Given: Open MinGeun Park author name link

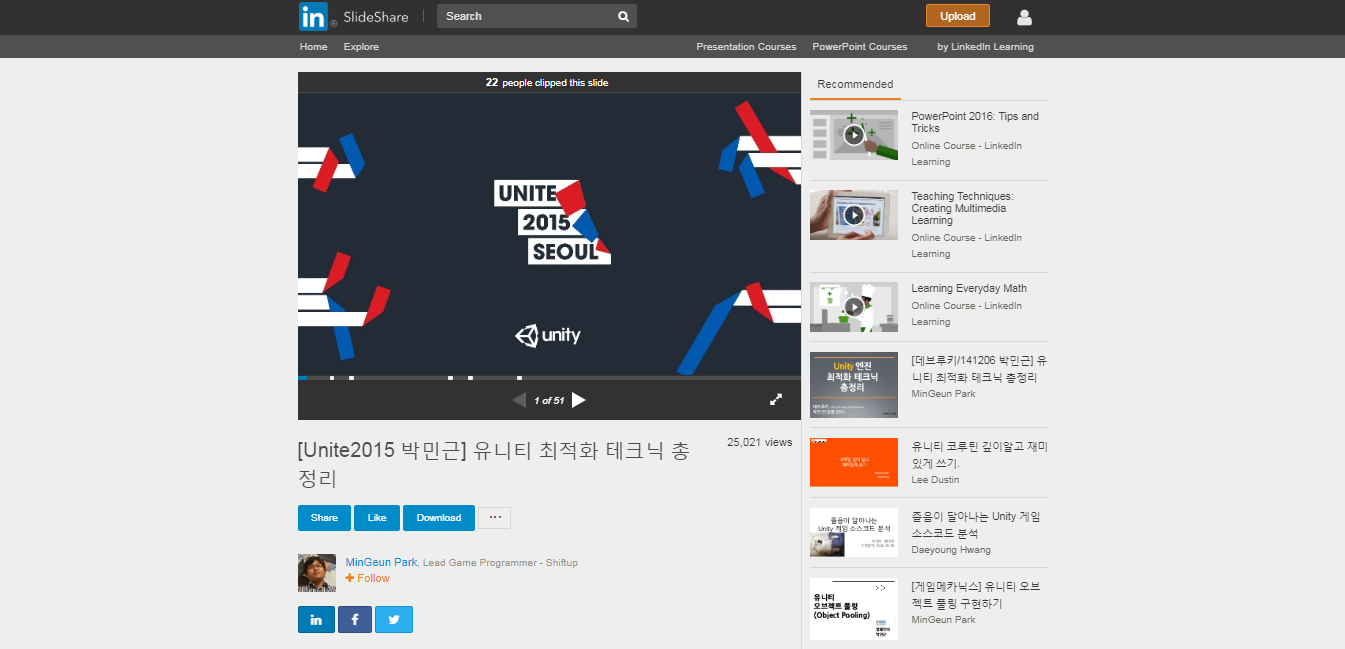Looking at the screenshot, I should pos(381,562).
